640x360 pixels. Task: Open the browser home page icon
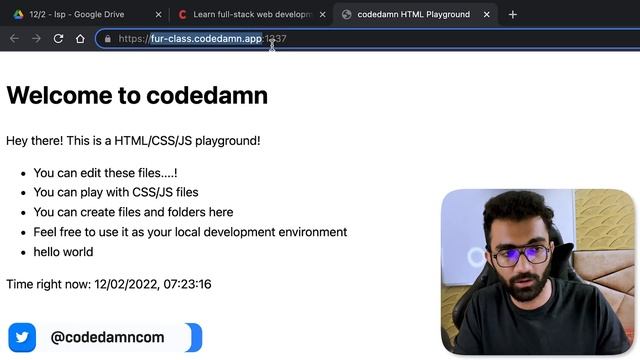pyautogui.click(x=80, y=39)
